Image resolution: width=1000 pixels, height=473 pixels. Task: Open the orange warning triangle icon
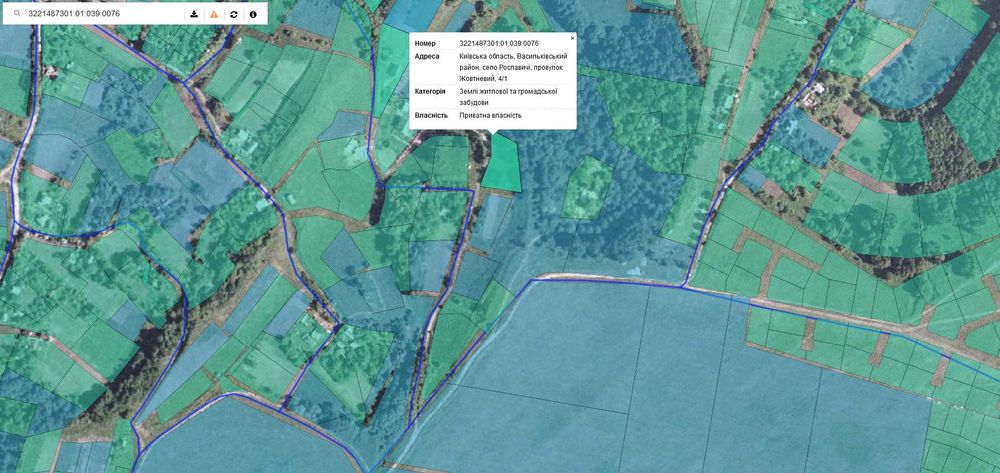click(x=214, y=14)
